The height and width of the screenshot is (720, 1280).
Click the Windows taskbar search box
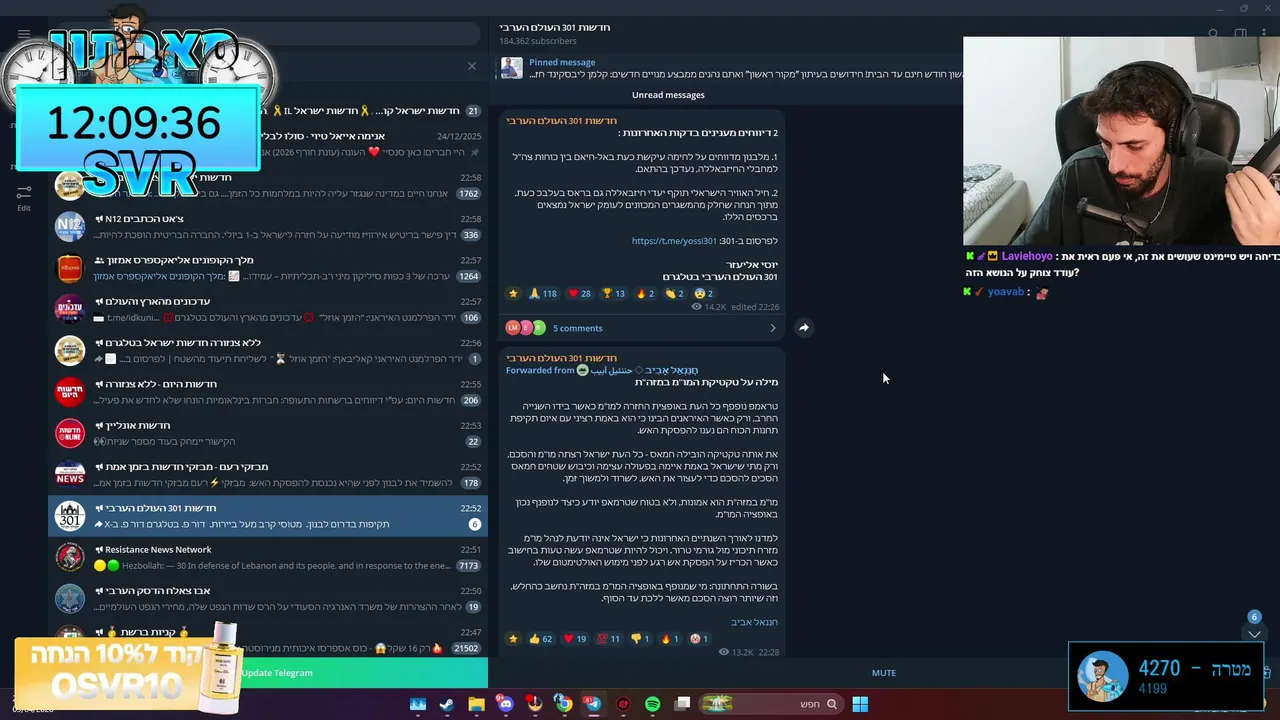772,704
